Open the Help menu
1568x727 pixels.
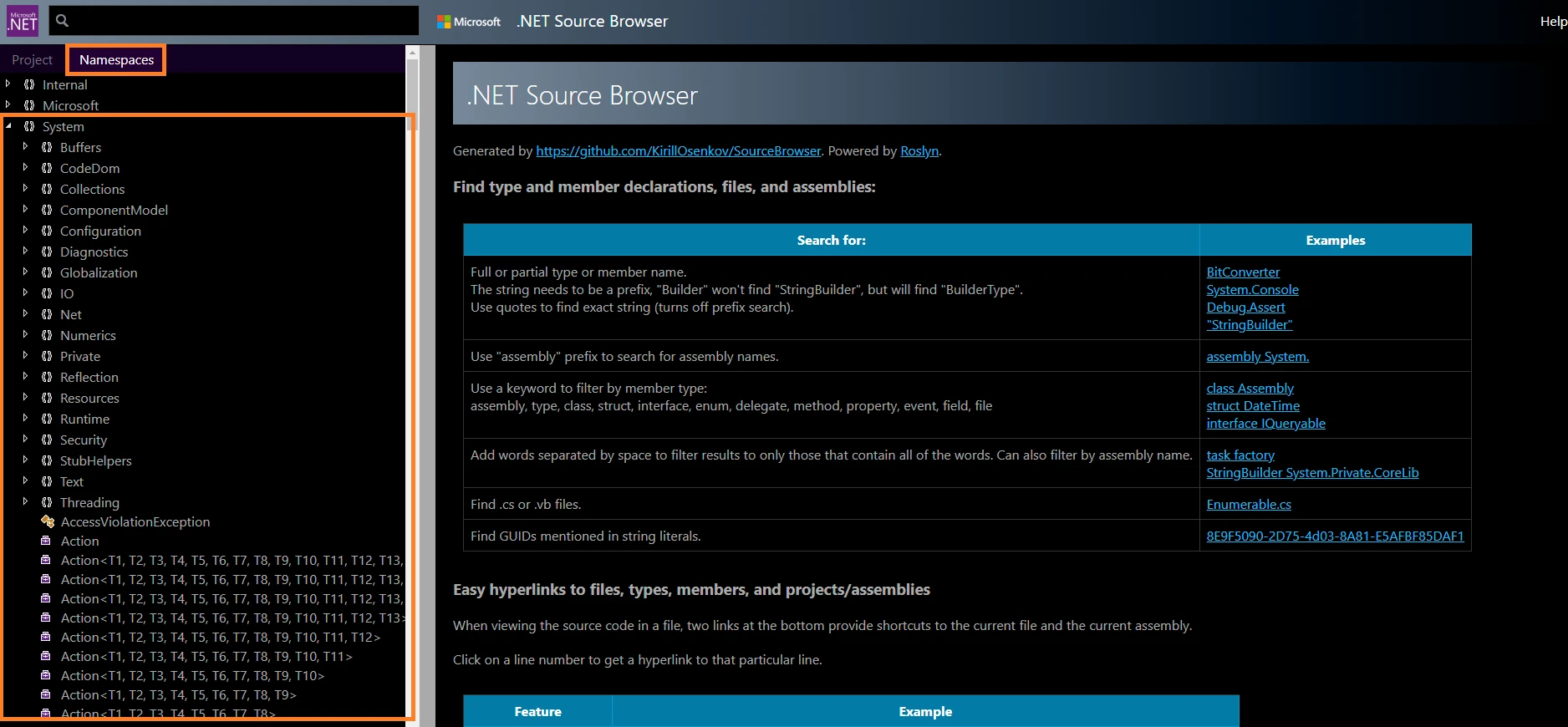1553,22
